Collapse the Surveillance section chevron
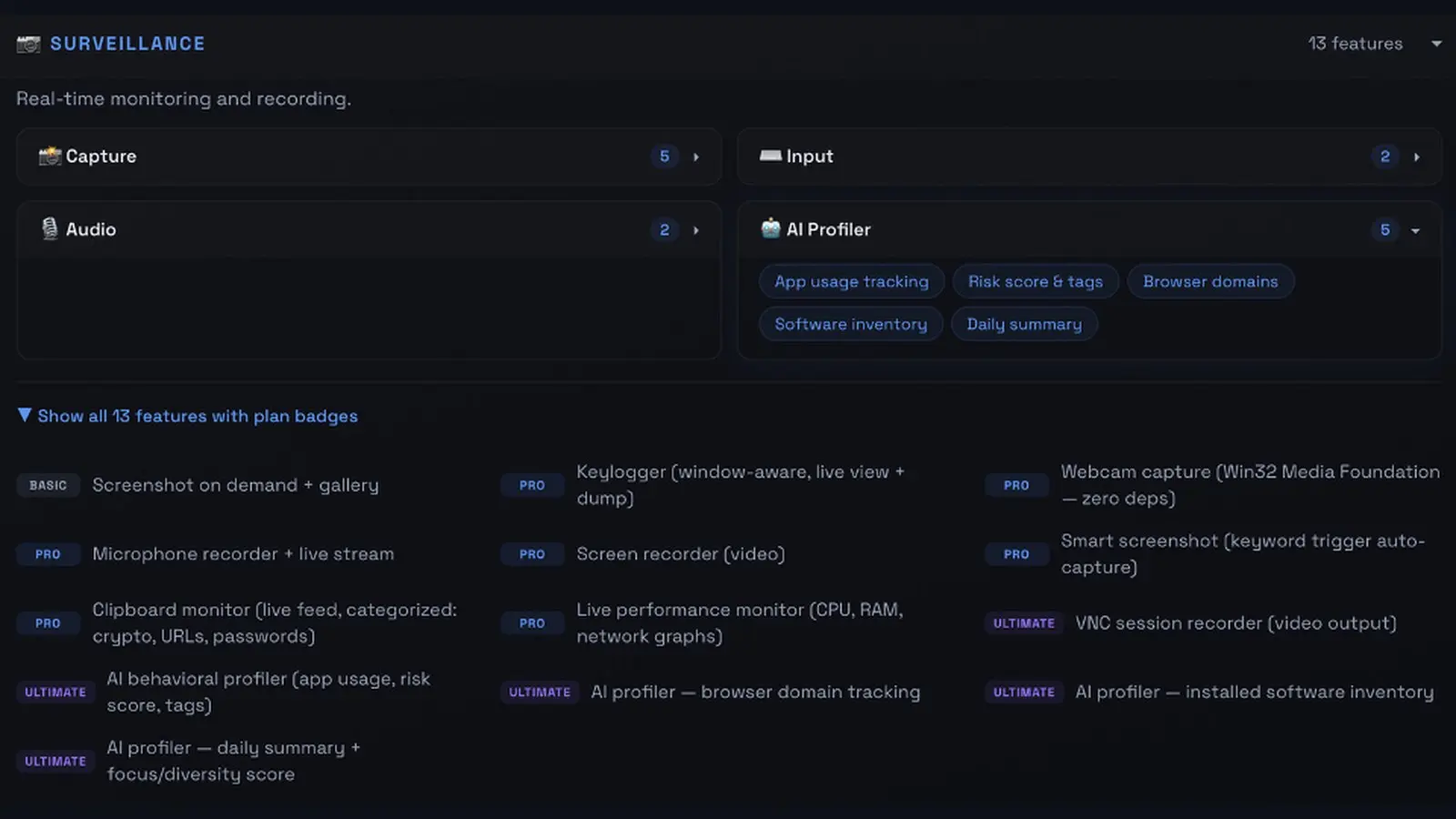Viewport: 1456px width, 819px height. [1436, 44]
